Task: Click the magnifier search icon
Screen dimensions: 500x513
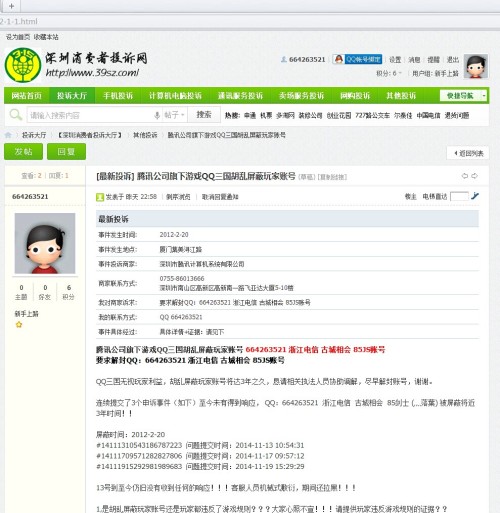Action: (15, 115)
